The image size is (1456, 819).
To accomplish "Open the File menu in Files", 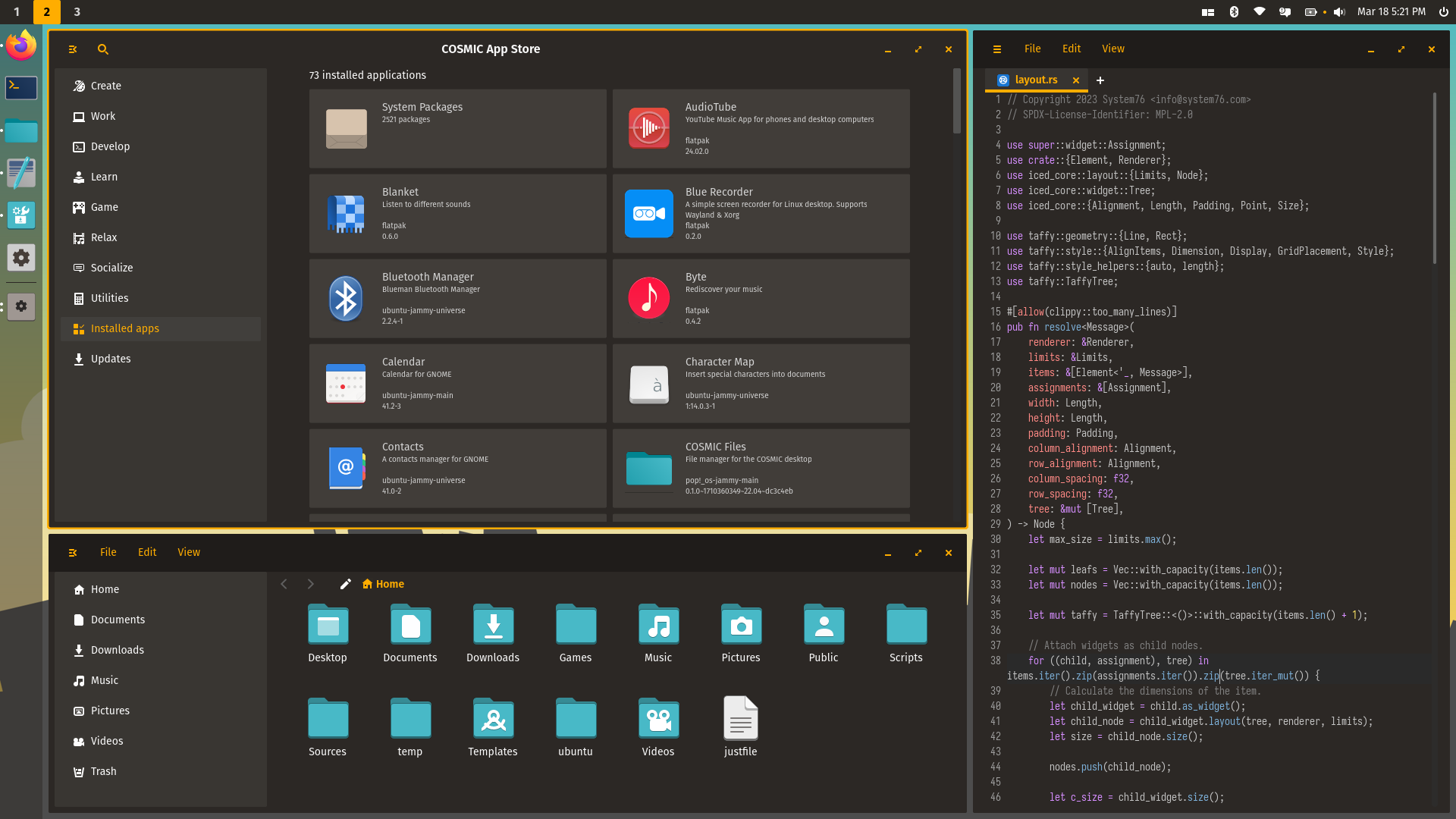I will 108,553.
